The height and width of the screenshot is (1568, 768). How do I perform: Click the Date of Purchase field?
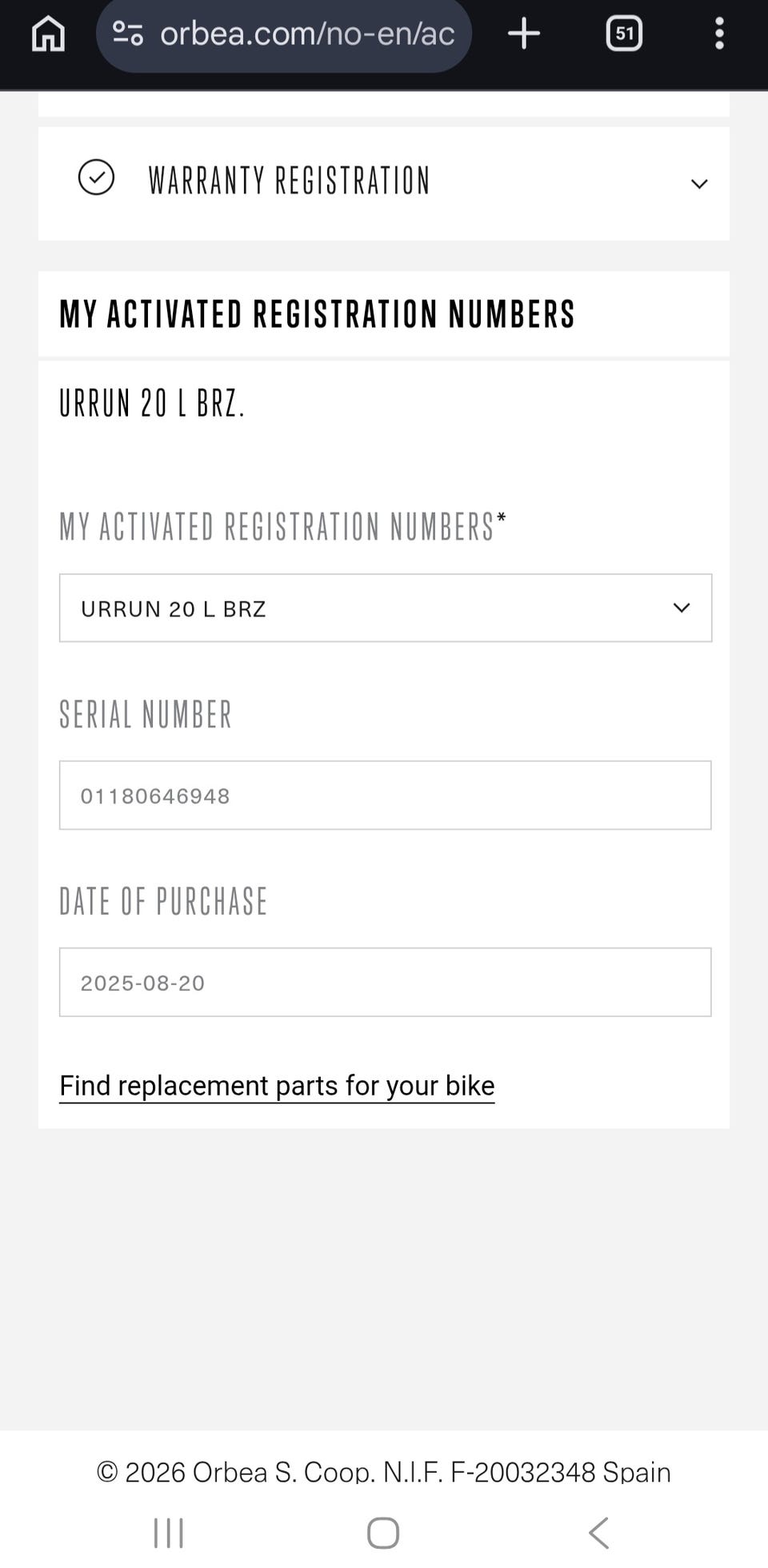coord(385,983)
